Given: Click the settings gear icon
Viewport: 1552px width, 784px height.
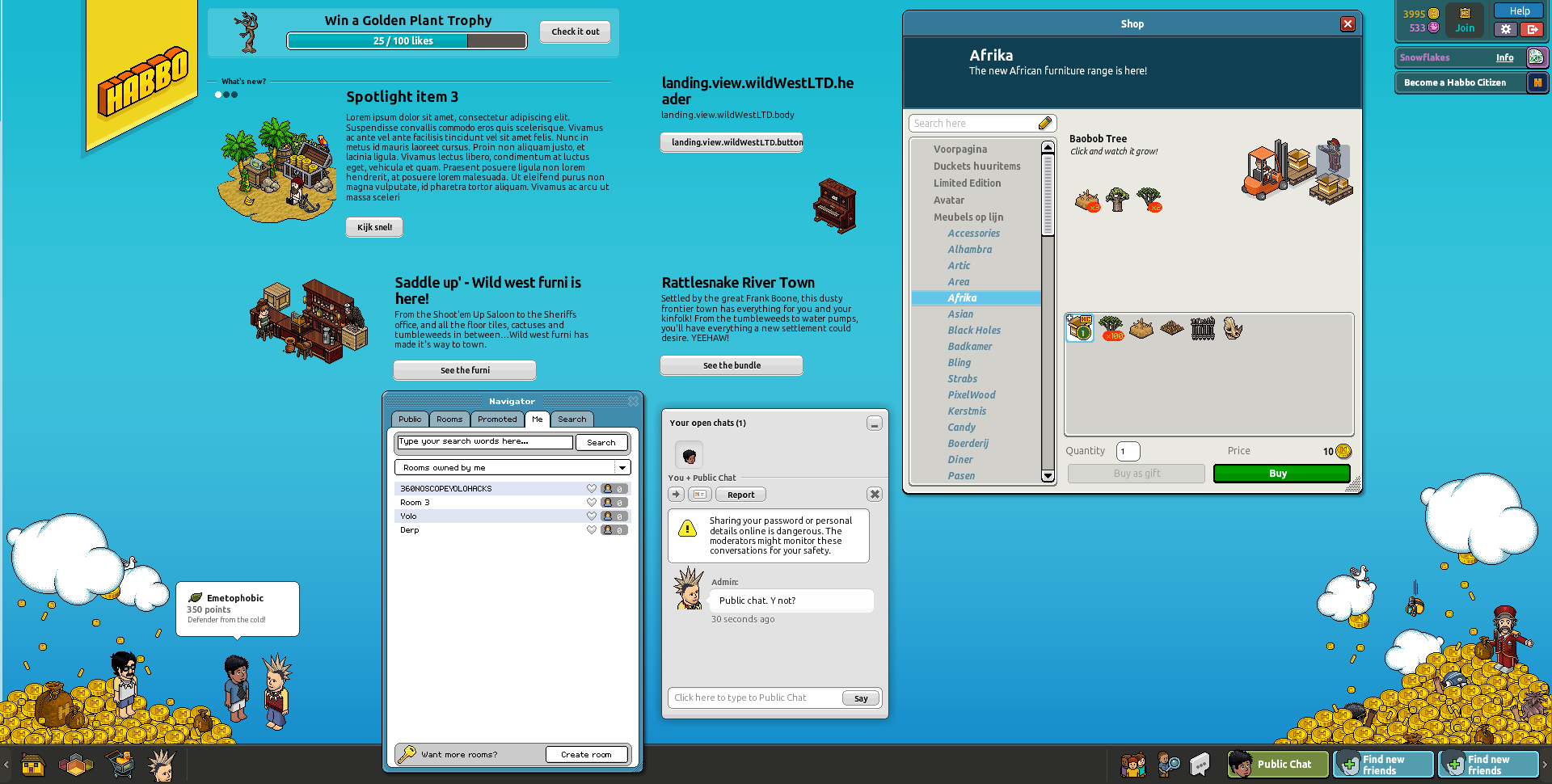Looking at the screenshot, I should (1505, 29).
